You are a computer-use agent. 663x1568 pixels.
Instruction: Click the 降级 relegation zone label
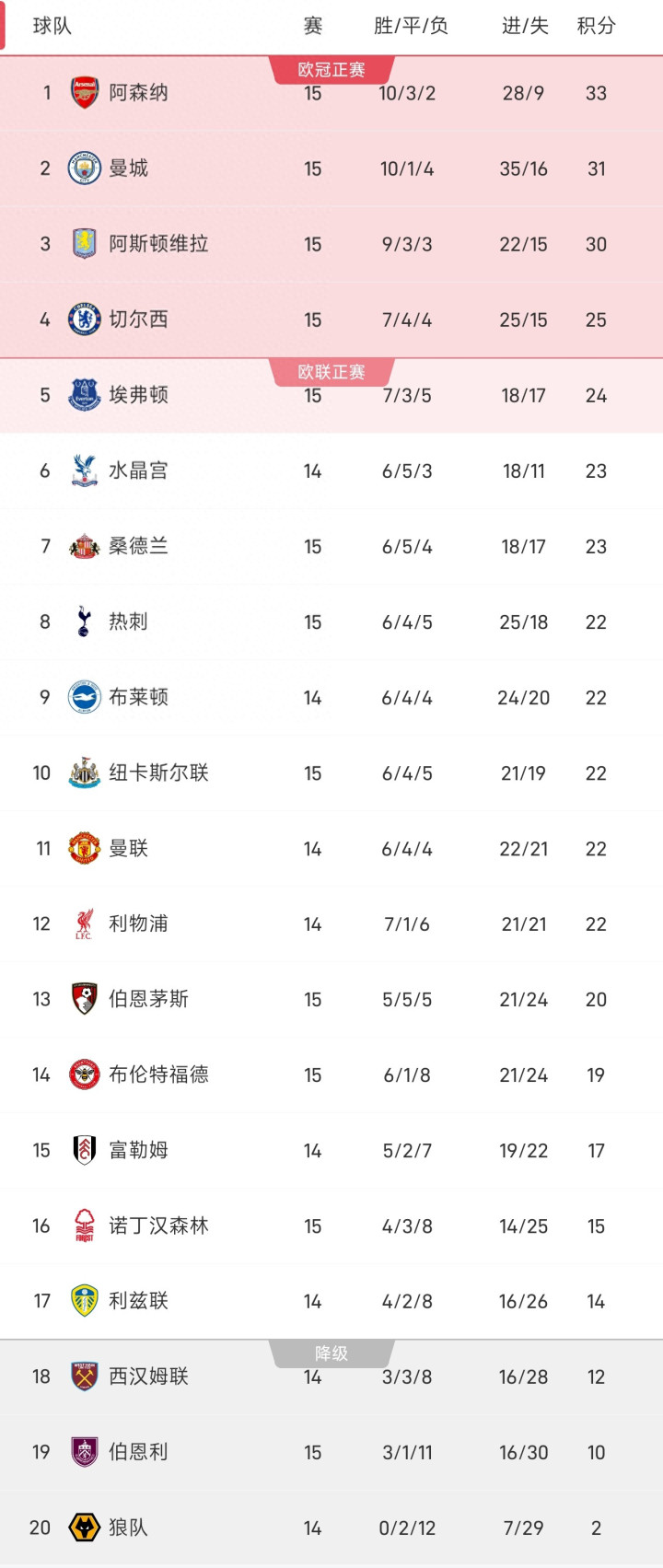click(331, 1353)
